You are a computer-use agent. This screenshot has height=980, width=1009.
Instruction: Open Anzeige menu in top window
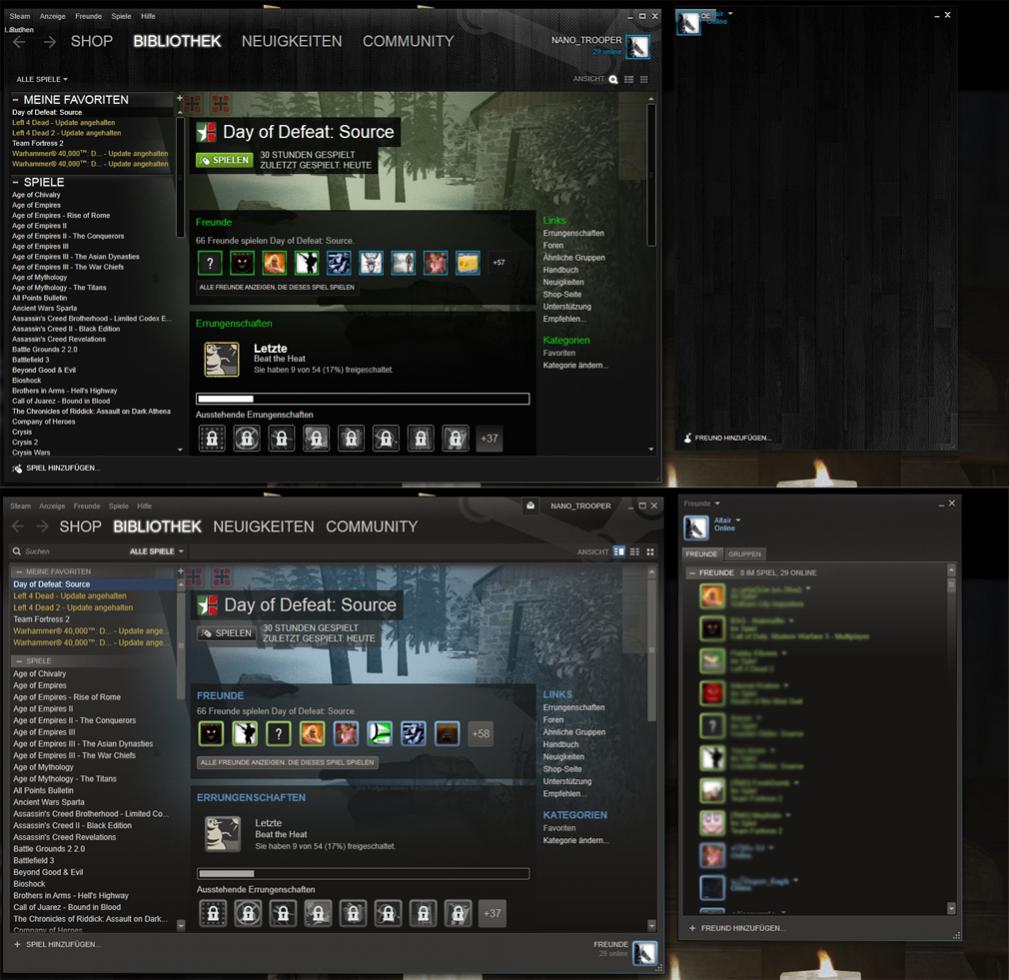pos(52,16)
